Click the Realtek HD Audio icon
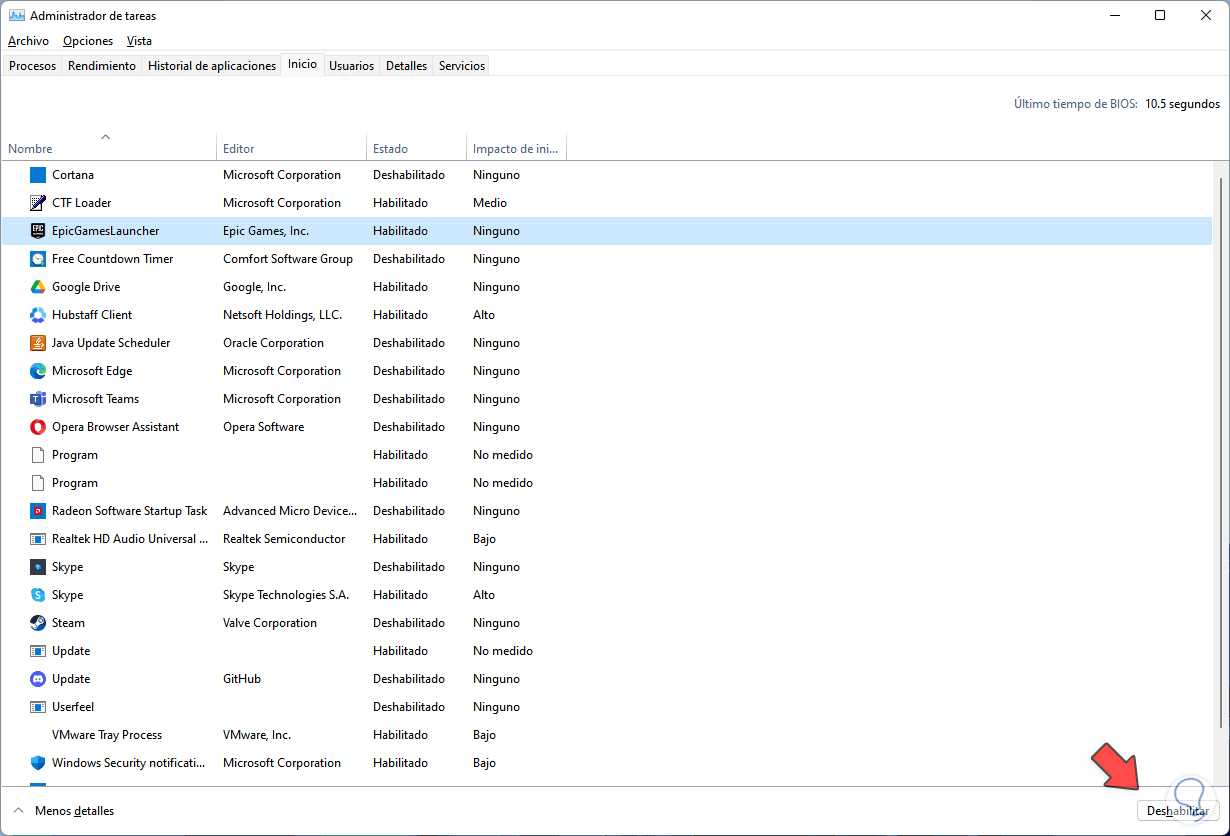 (38, 539)
